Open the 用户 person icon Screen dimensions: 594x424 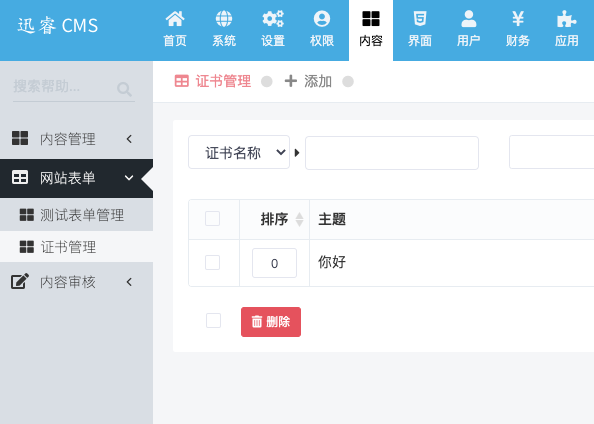pos(469,19)
